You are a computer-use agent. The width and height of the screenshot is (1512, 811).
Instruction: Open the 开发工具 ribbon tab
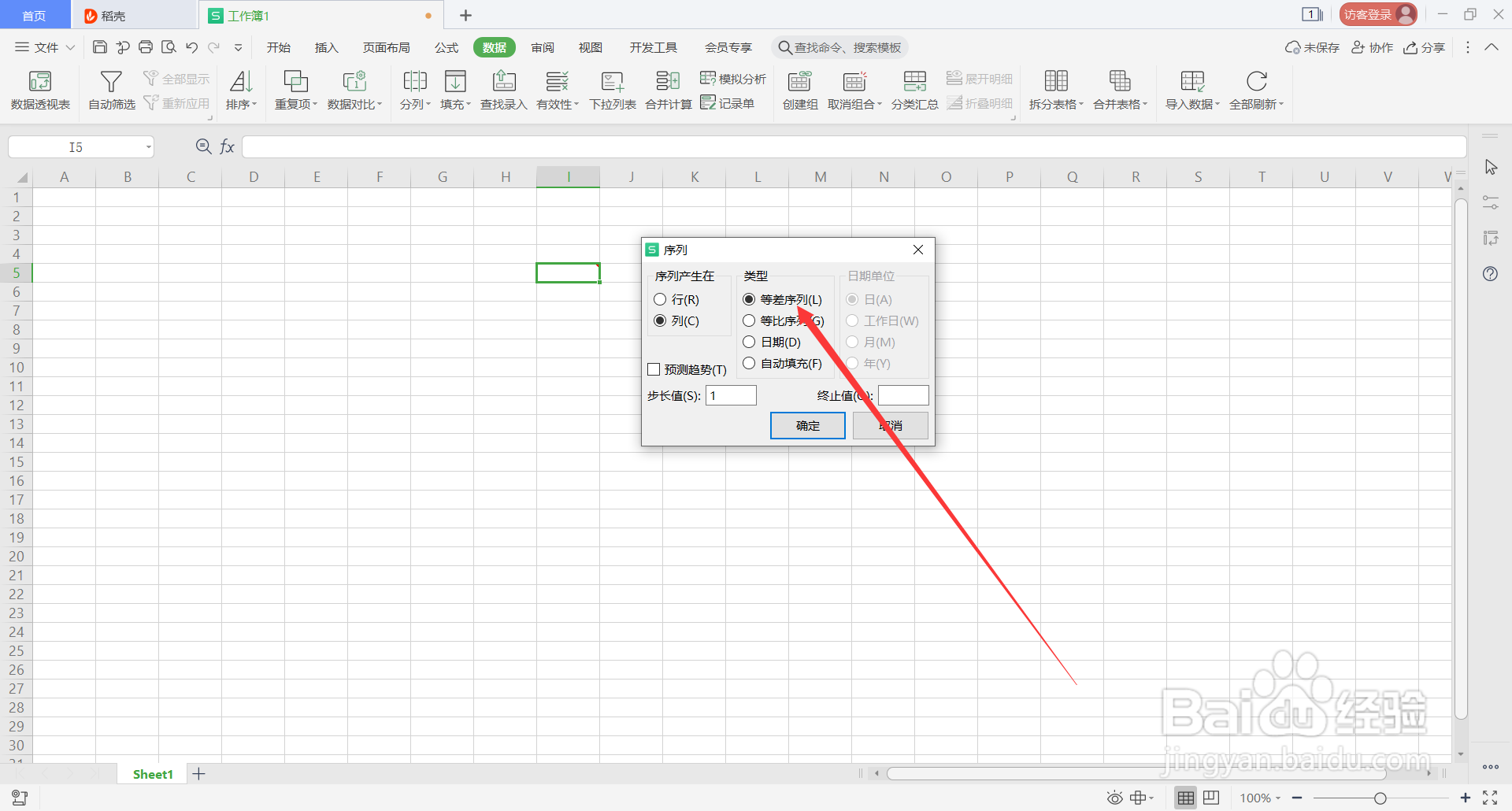pos(653,47)
